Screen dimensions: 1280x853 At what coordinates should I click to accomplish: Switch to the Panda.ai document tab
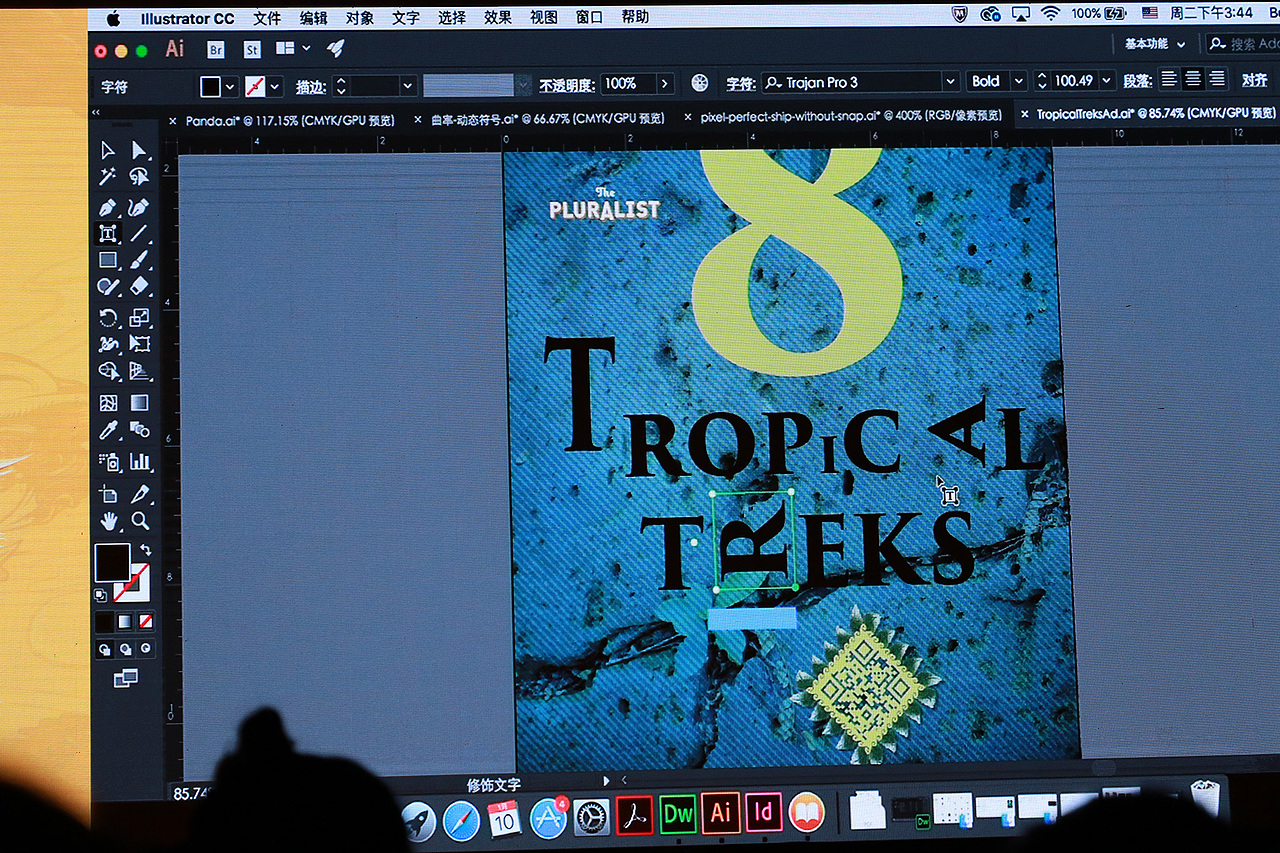pos(289,119)
